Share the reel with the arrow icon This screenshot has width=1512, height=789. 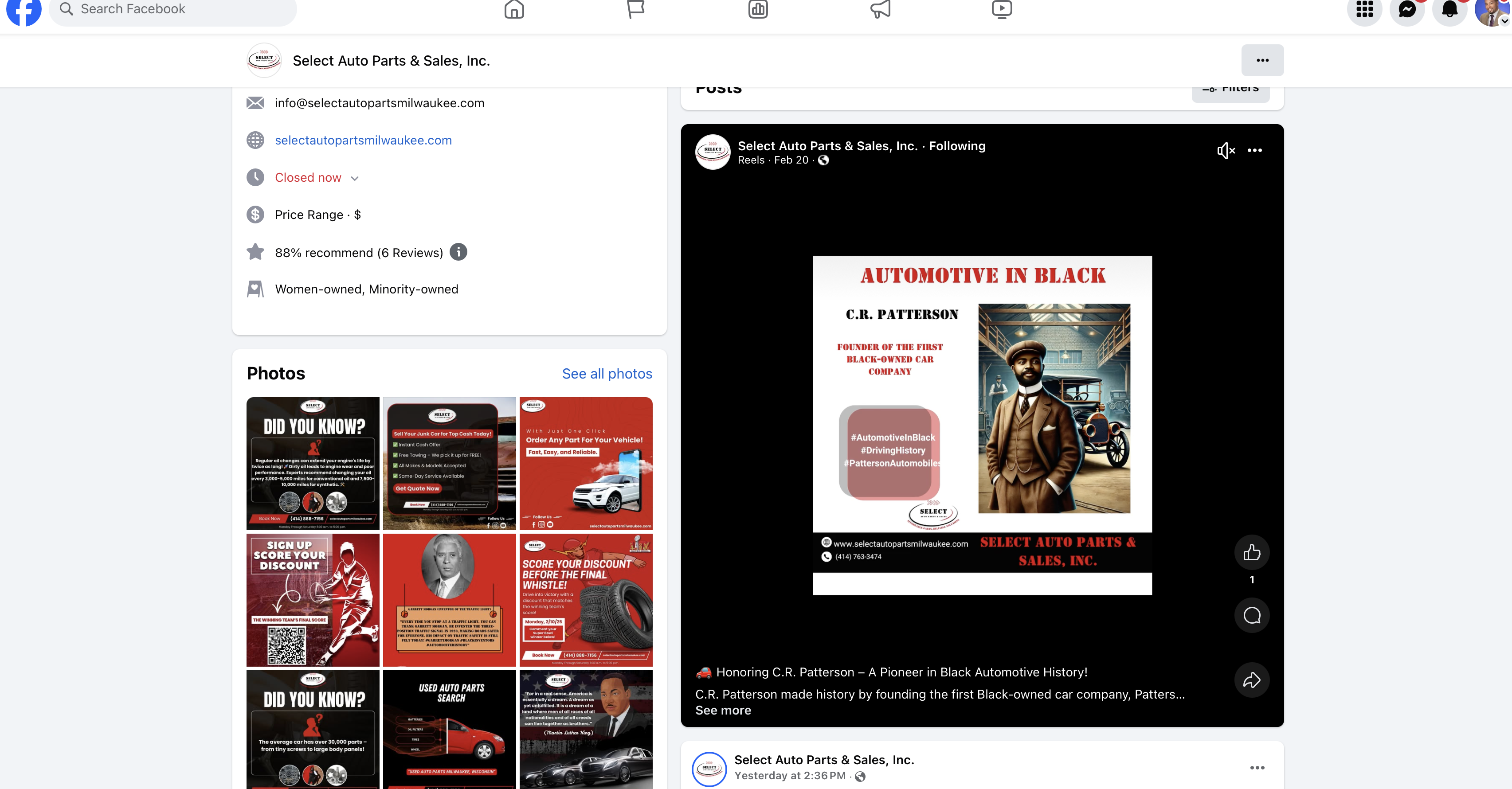(1252, 680)
